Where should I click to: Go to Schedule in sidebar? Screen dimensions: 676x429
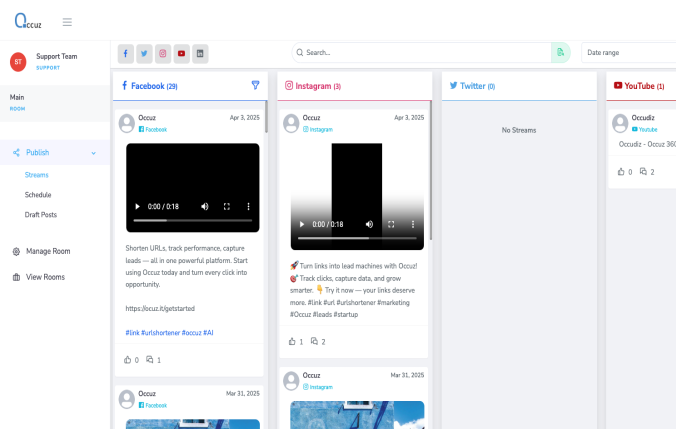tap(38, 195)
